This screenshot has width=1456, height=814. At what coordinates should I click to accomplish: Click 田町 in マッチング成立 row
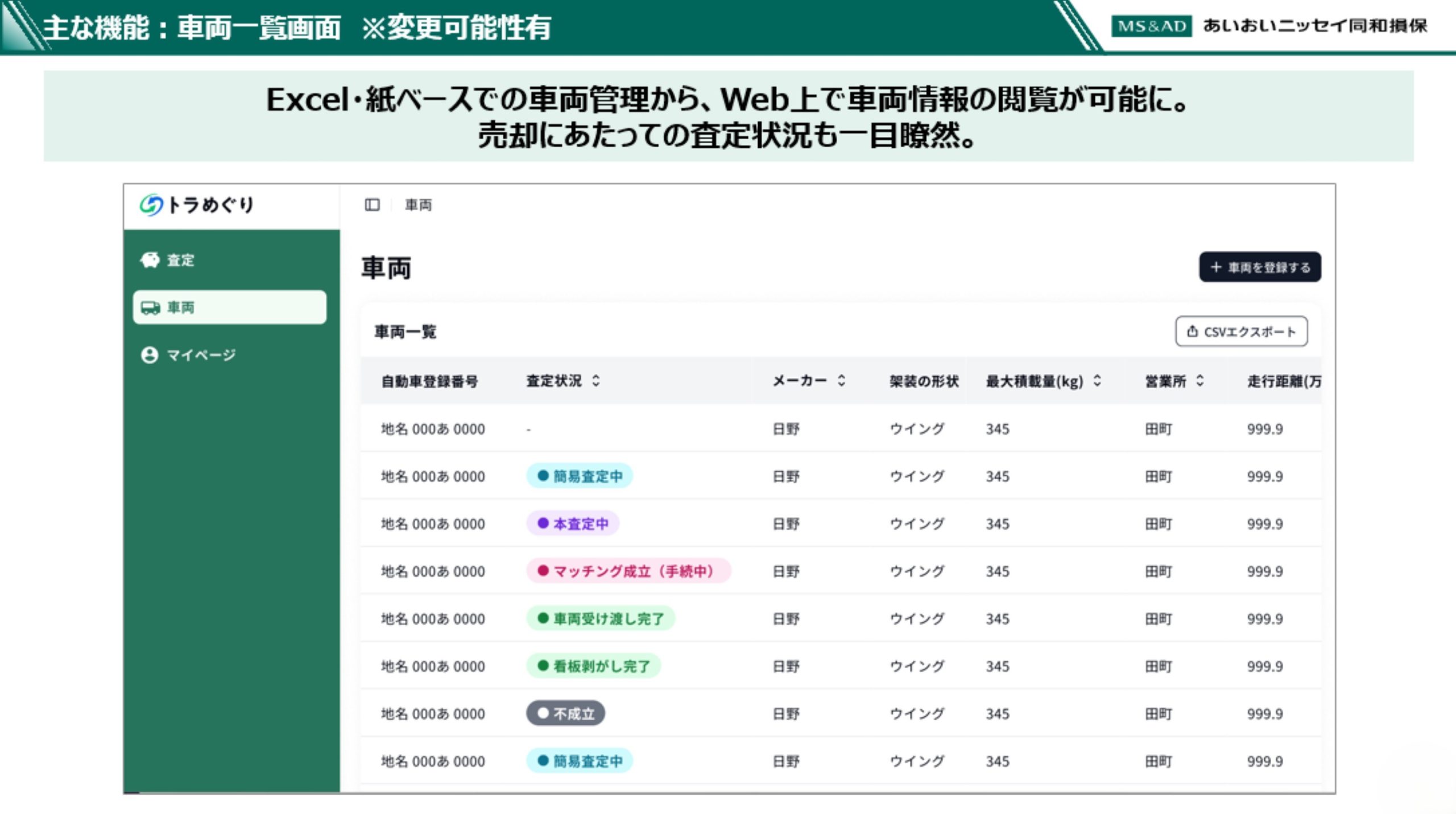(x=1159, y=571)
